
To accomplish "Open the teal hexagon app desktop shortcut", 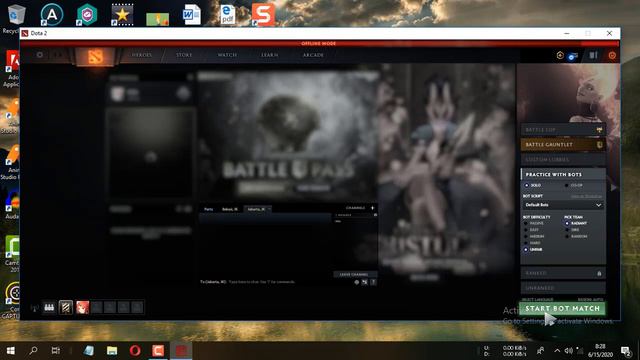I will coord(87,15).
